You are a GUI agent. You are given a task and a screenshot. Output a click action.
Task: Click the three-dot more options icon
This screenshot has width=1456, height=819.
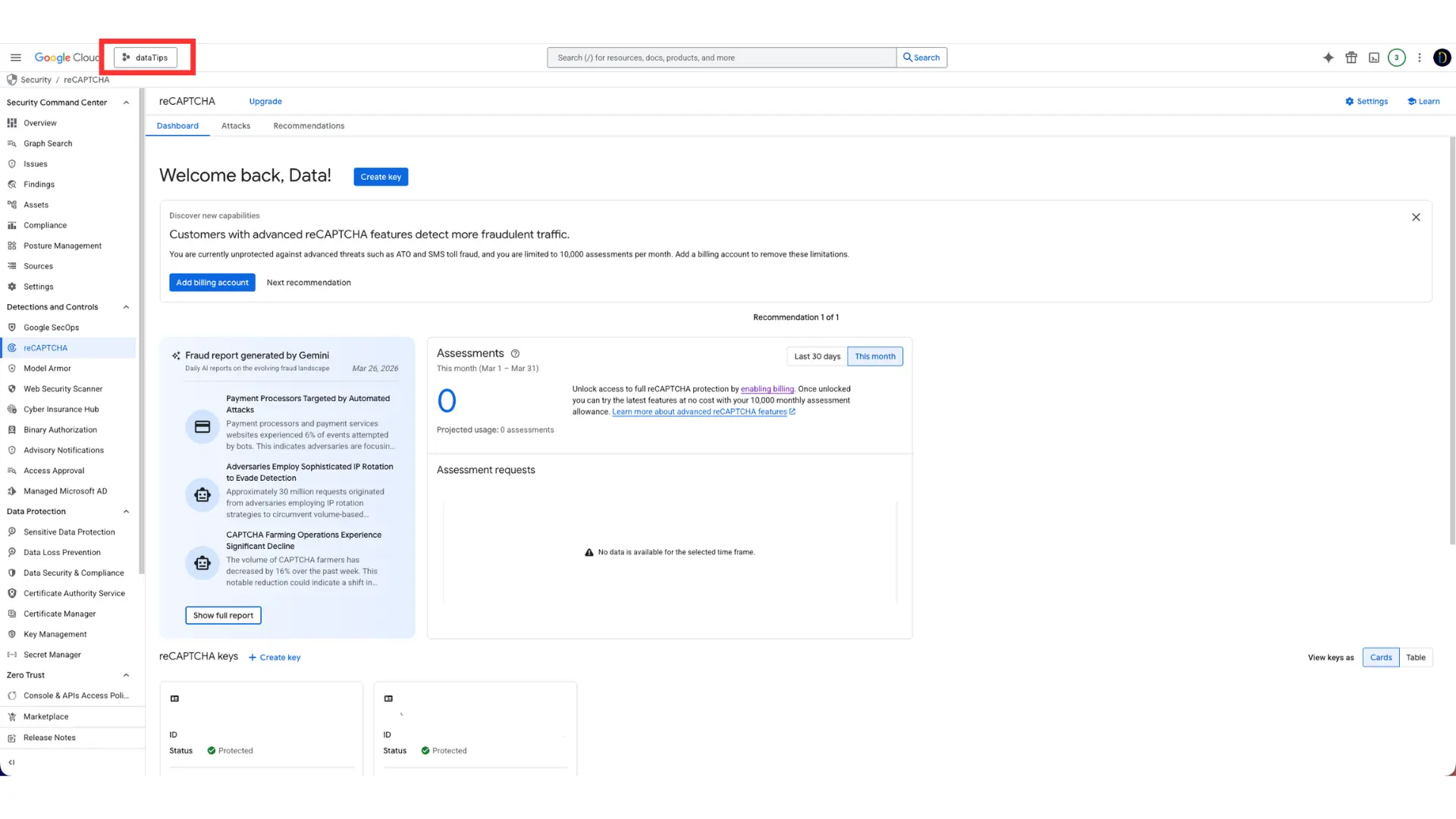[1420, 58]
